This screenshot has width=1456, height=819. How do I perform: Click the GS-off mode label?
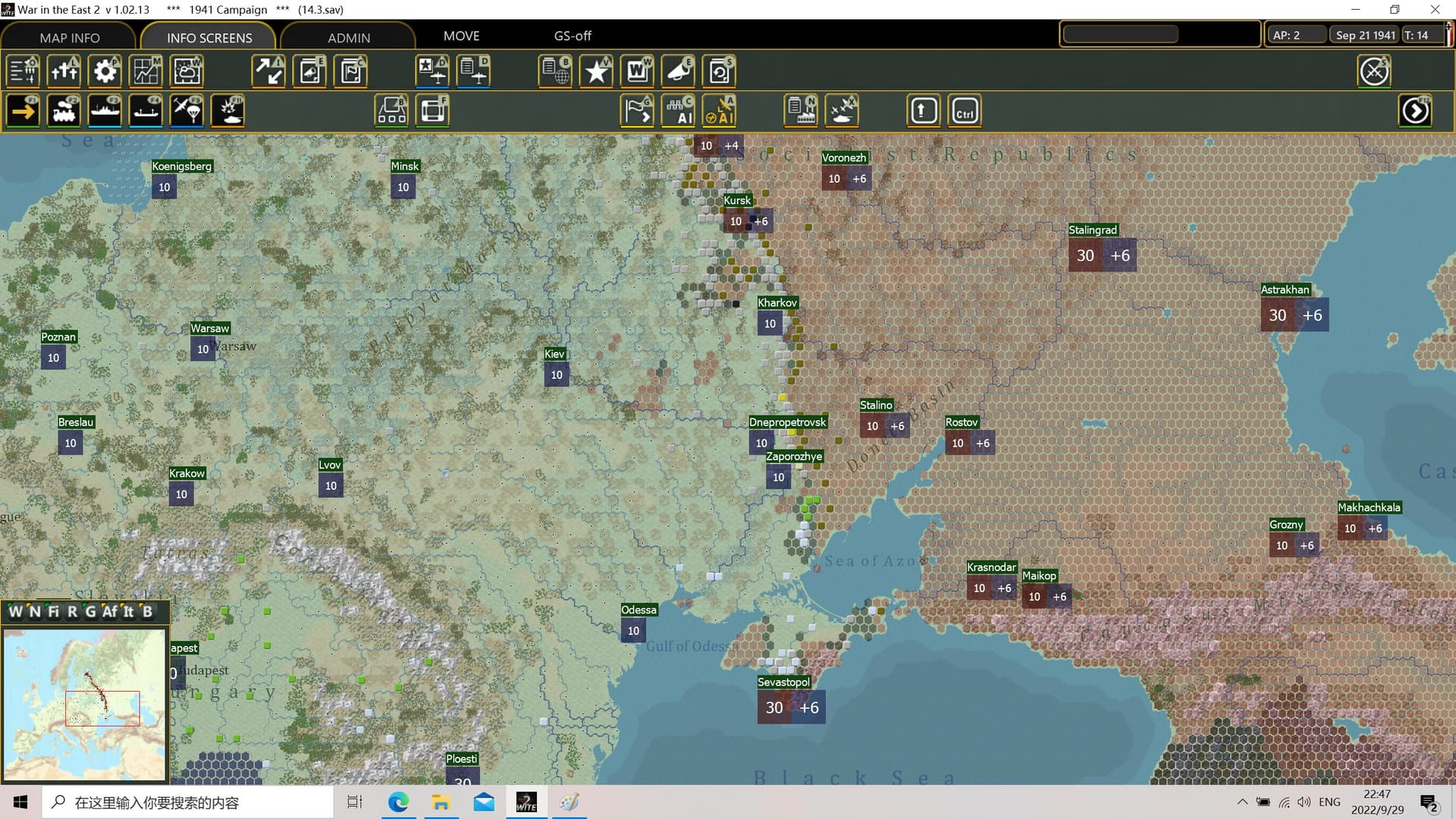573,36
